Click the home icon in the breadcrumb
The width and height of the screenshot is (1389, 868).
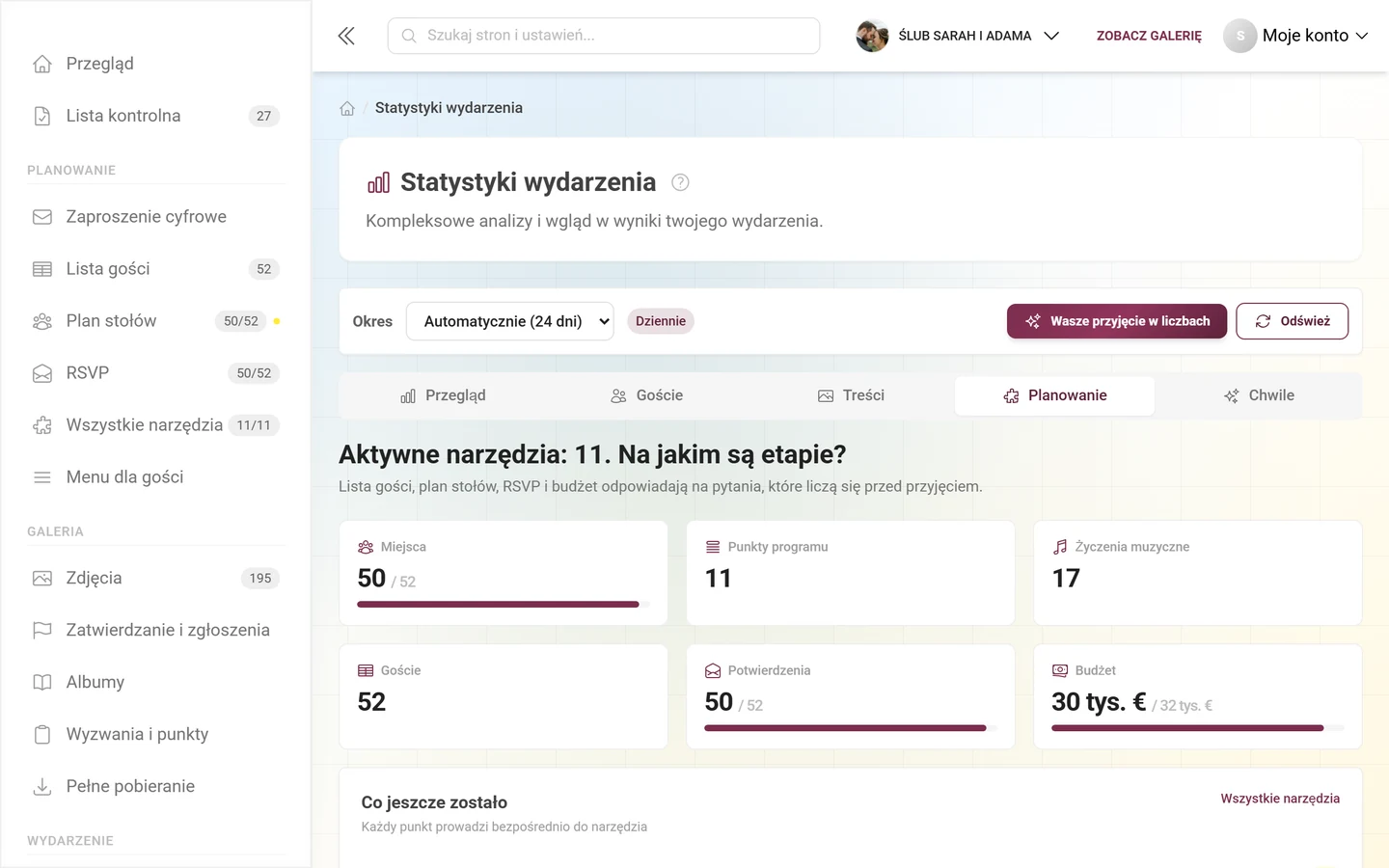coord(347,108)
